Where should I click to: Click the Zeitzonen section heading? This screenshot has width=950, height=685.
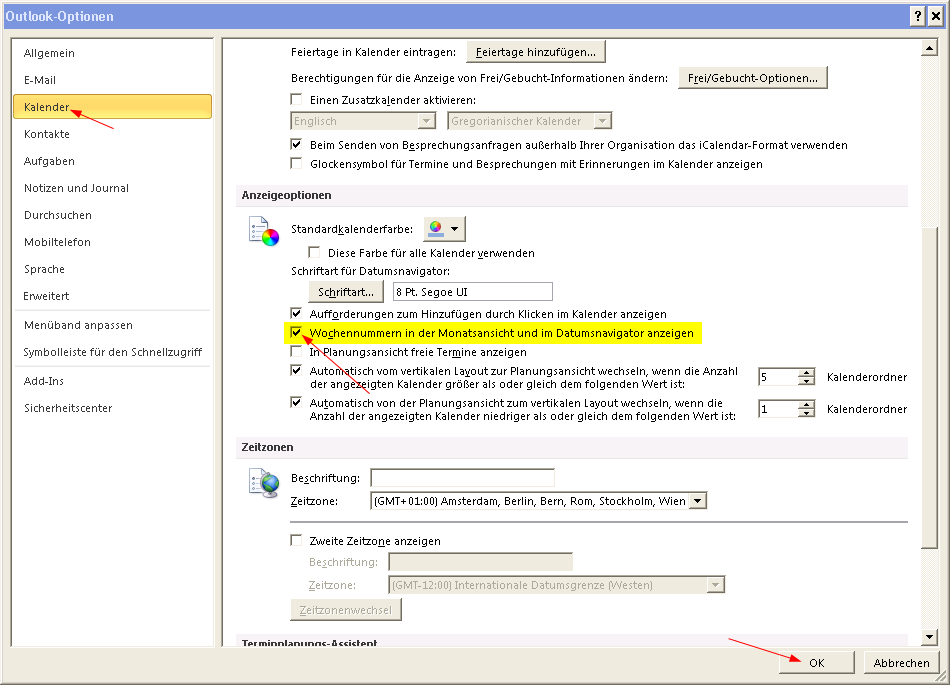[267, 447]
